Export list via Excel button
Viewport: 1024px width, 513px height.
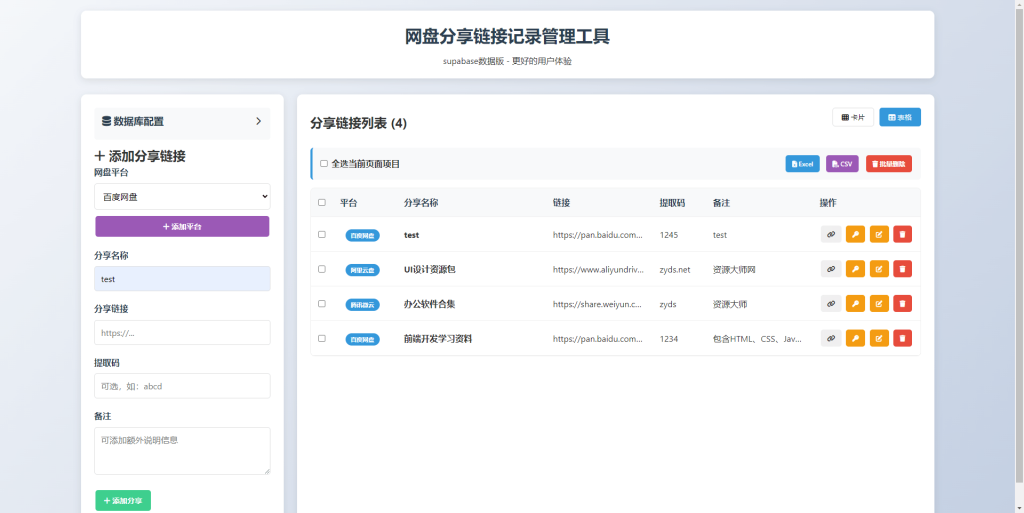point(802,164)
